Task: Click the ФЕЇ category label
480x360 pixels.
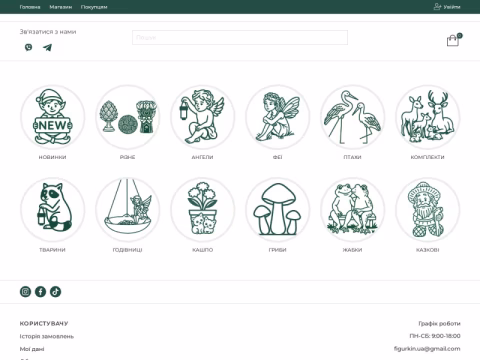Action: (x=277, y=157)
